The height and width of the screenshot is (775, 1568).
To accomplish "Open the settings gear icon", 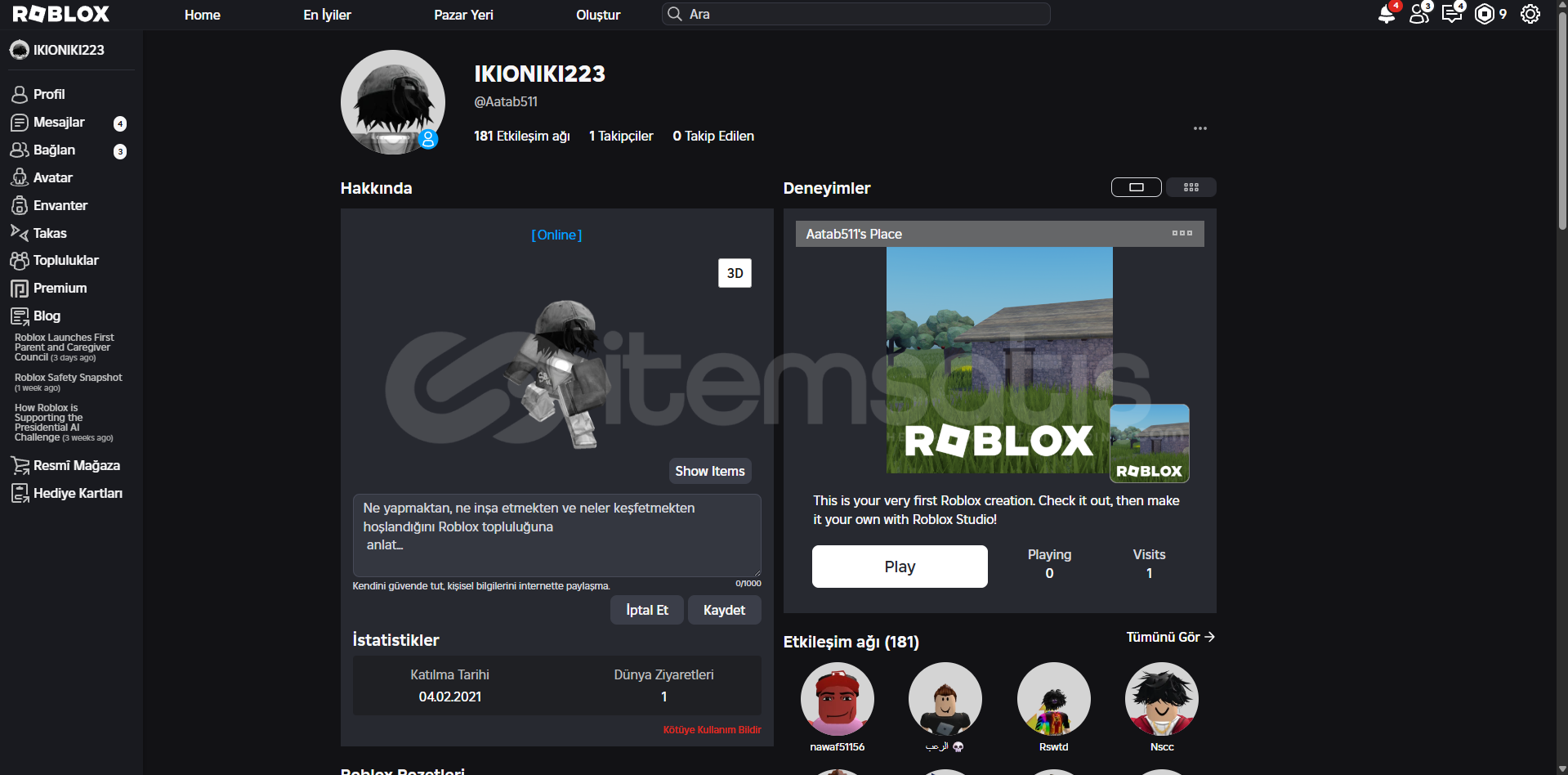I will [x=1530, y=15].
